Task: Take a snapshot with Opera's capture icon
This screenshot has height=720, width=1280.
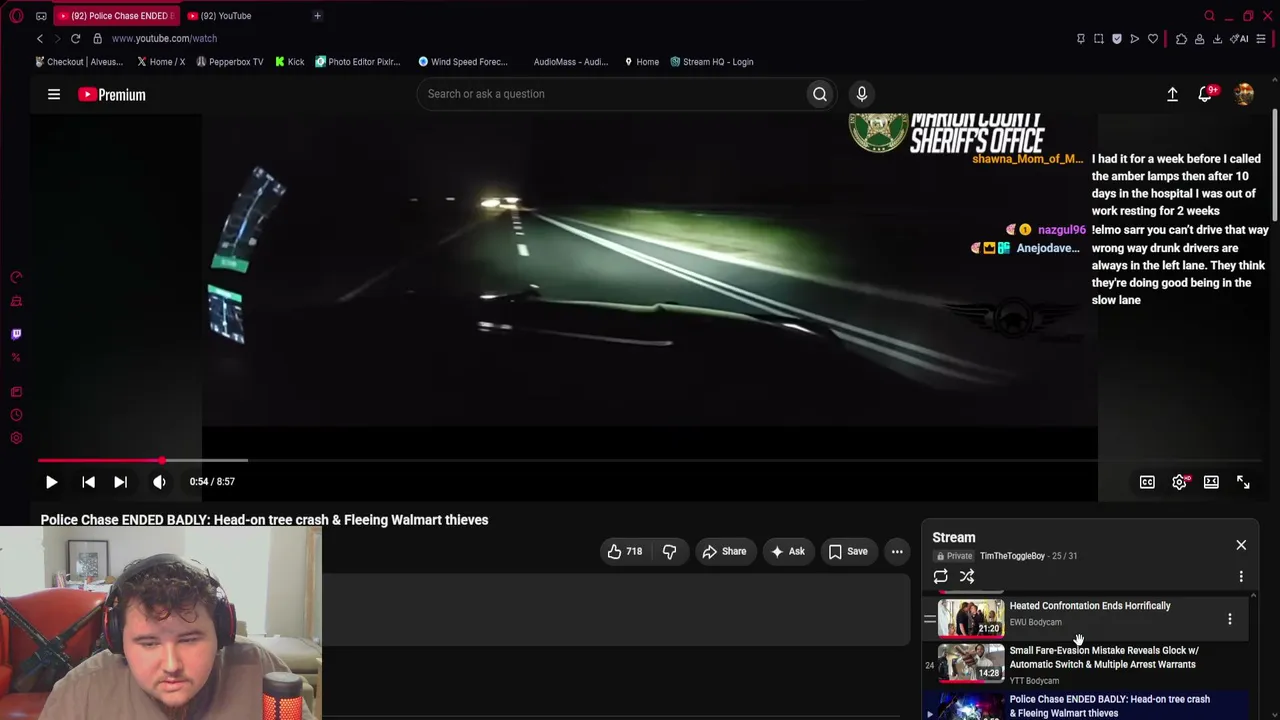Action: tap(1098, 39)
